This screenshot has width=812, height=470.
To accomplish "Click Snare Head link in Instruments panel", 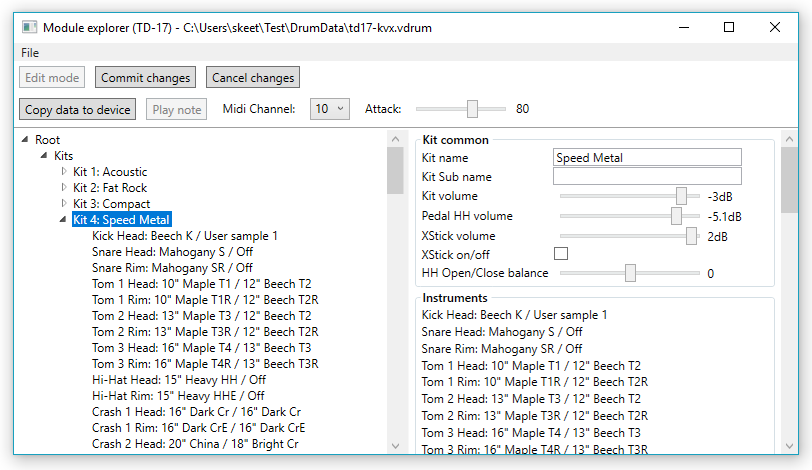I will (502, 332).
